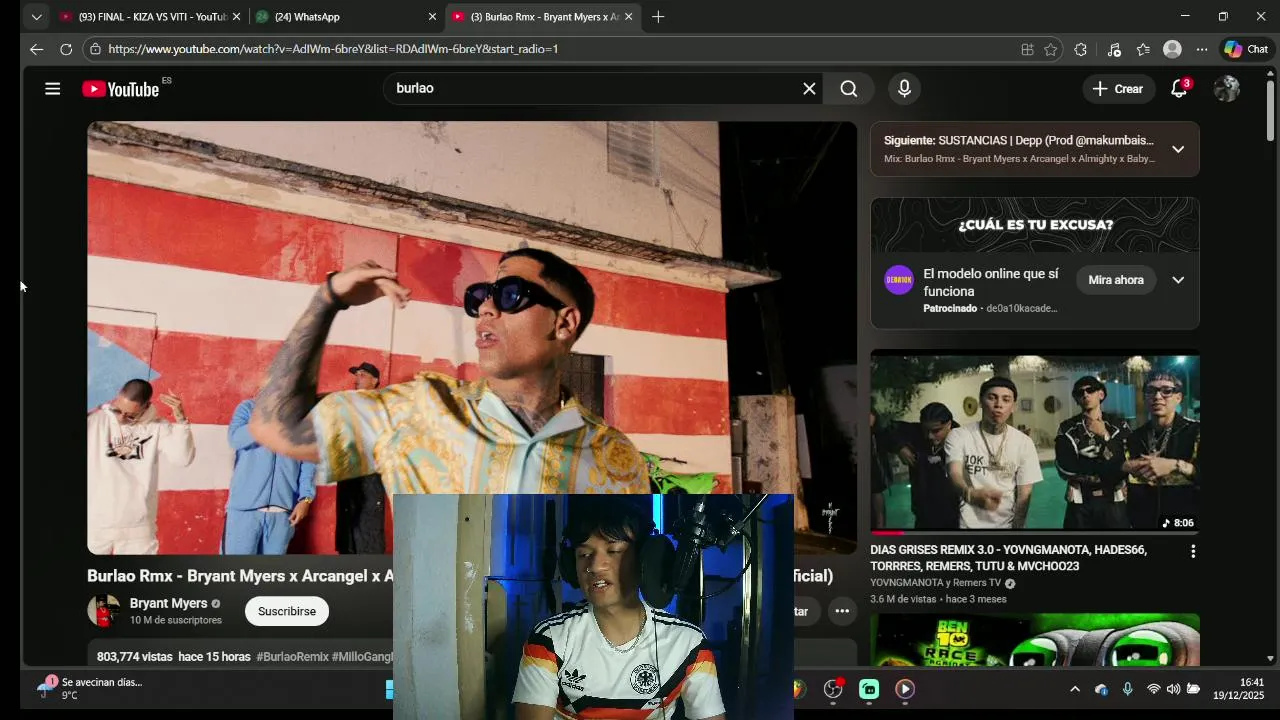Open the Crear upload menu
This screenshot has height=720, width=1280.
point(1118,89)
